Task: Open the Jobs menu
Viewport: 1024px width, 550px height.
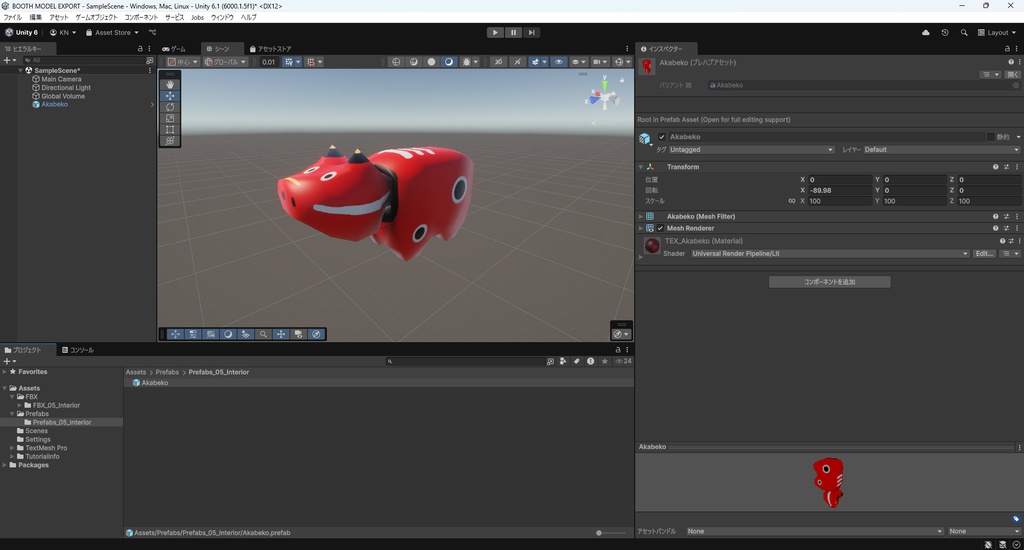Action: click(x=197, y=18)
